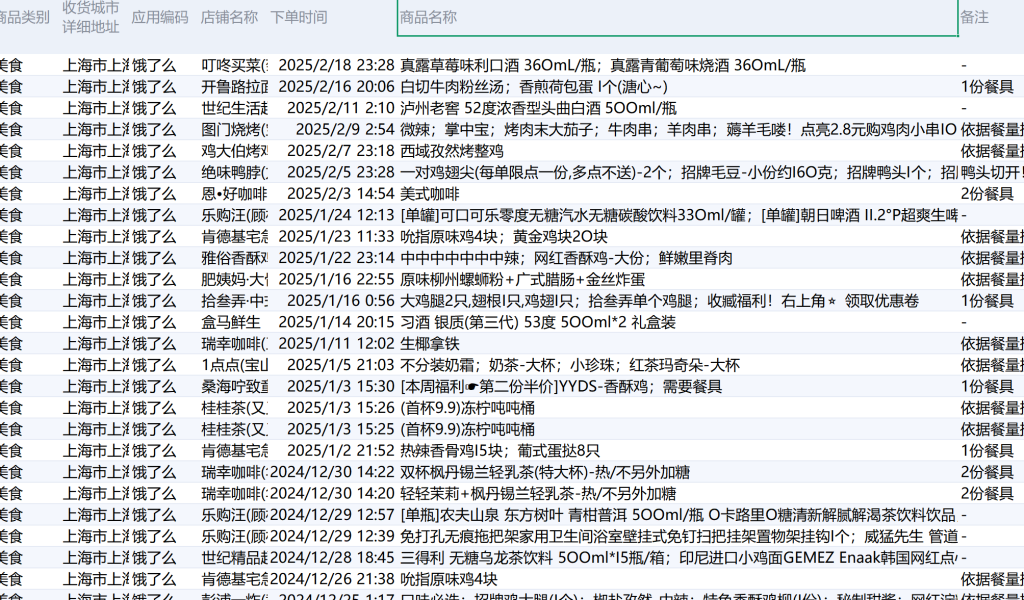Select the date cell 2025/1/23 11:33
This screenshot has width=1024, height=600.
(x=336, y=237)
